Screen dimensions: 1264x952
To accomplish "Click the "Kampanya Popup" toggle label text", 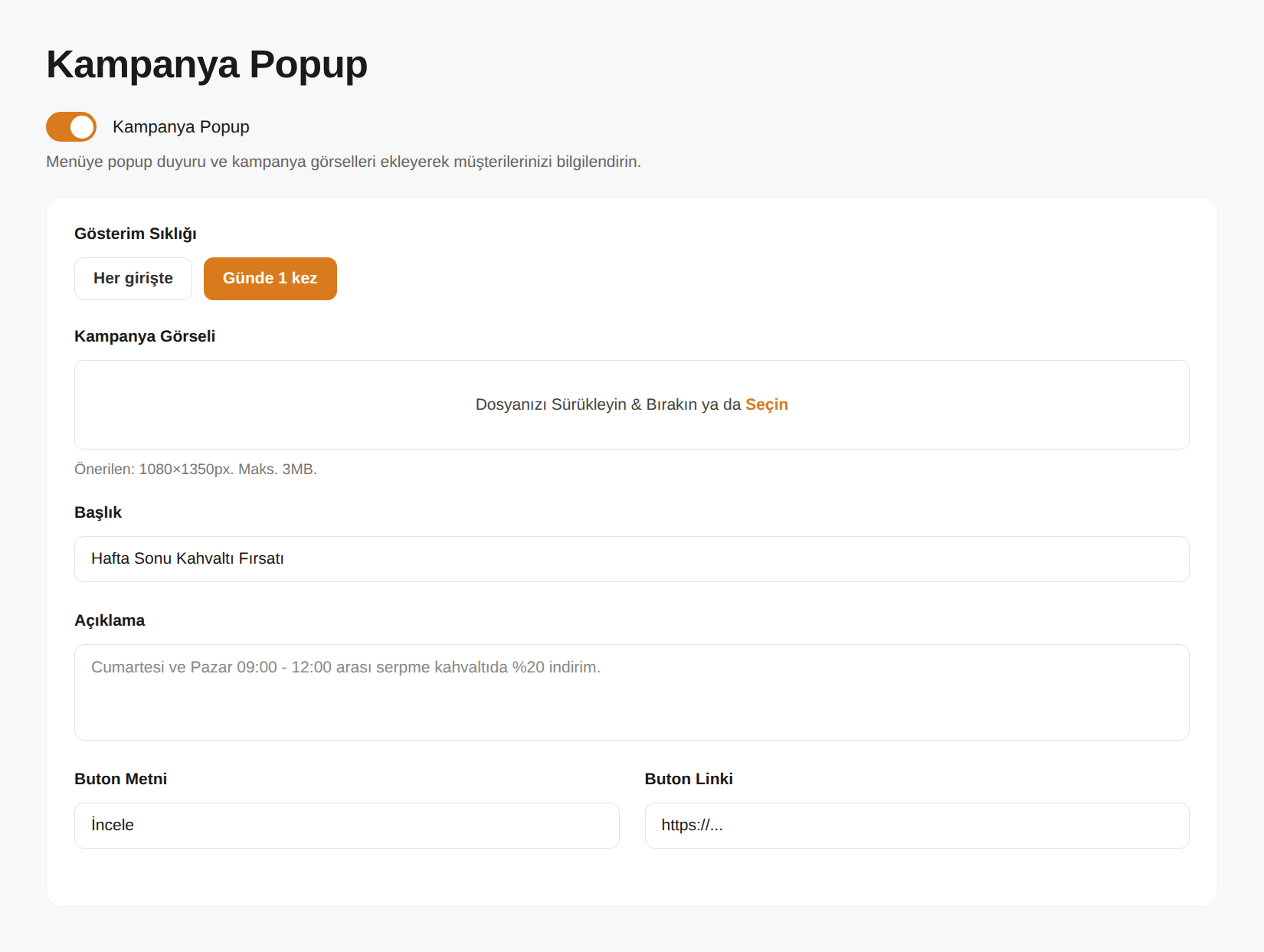I will pos(181,127).
